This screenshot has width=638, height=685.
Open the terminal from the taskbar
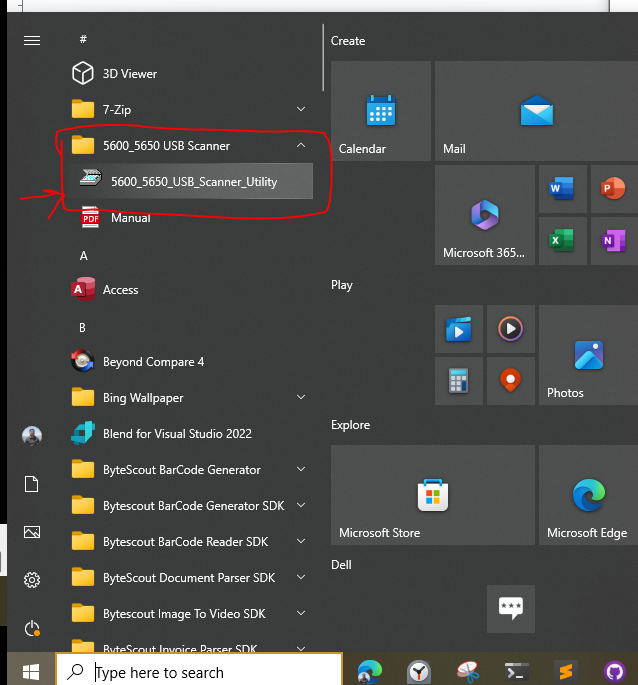(x=517, y=671)
